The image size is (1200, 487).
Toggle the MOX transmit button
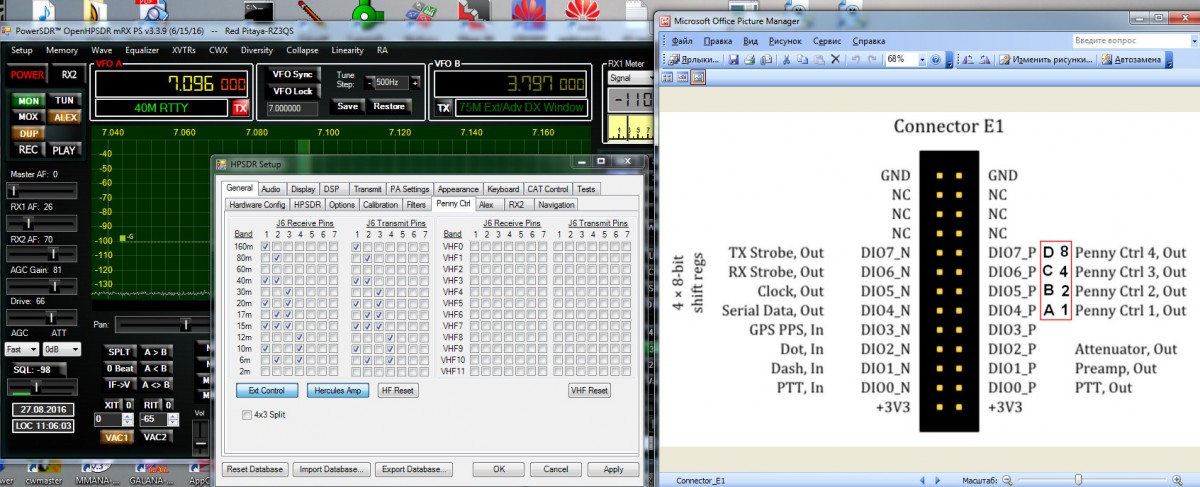pos(29,117)
